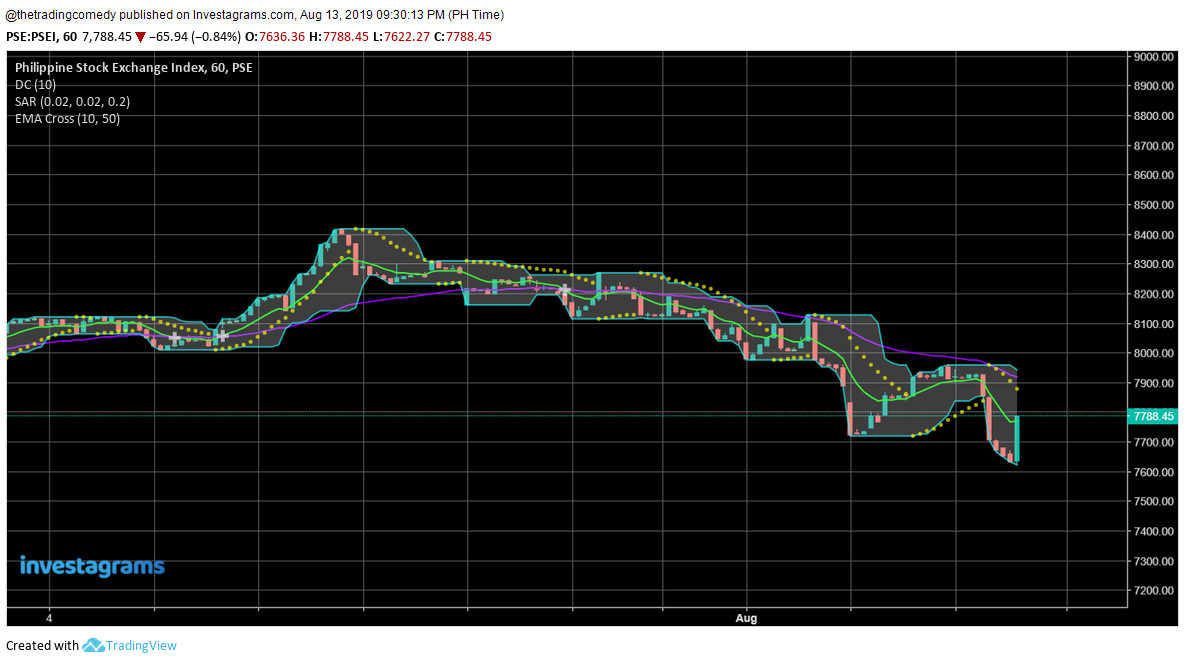This screenshot has height=663, width=1185.
Task: Click the low value L:7622.27
Action: click(401, 36)
